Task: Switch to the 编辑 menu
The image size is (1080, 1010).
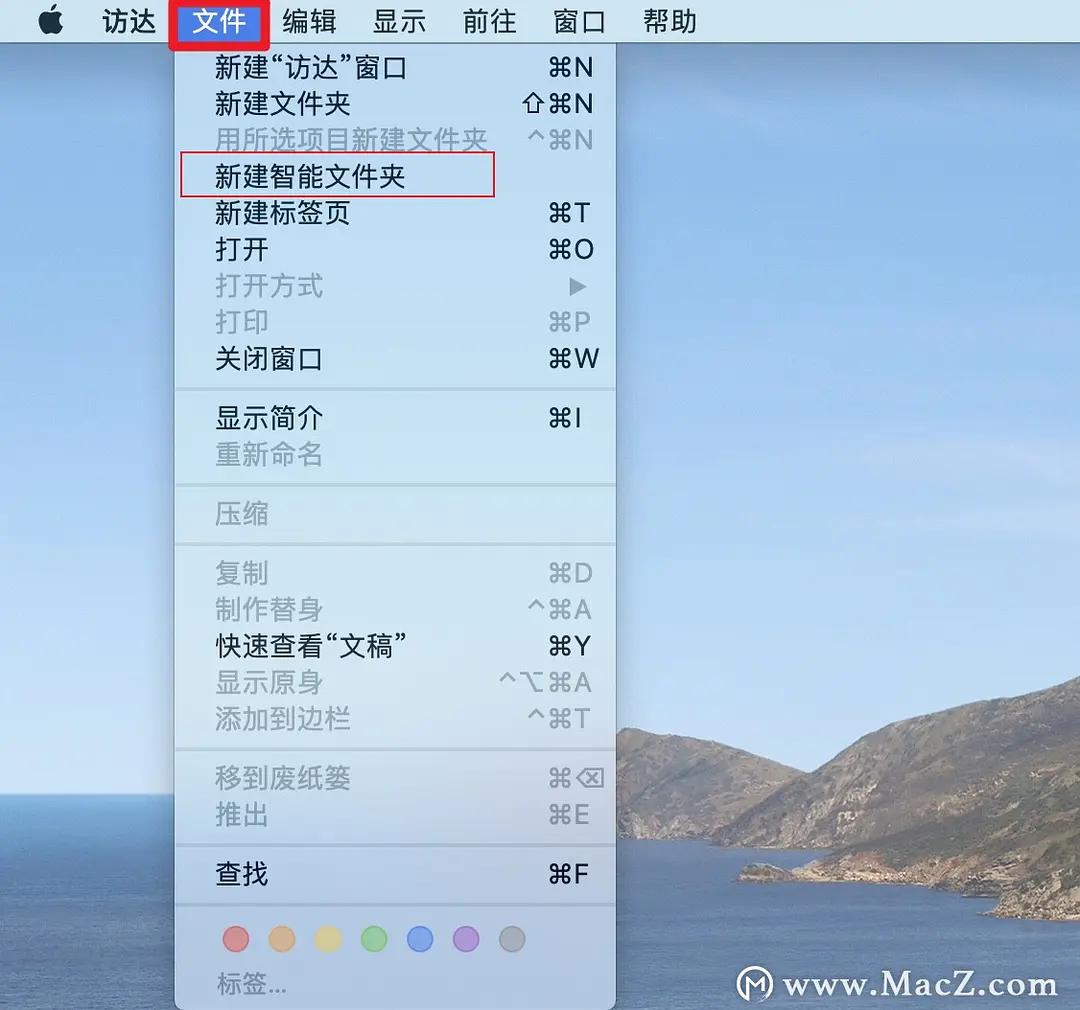Action: click(x=309, y=22)
